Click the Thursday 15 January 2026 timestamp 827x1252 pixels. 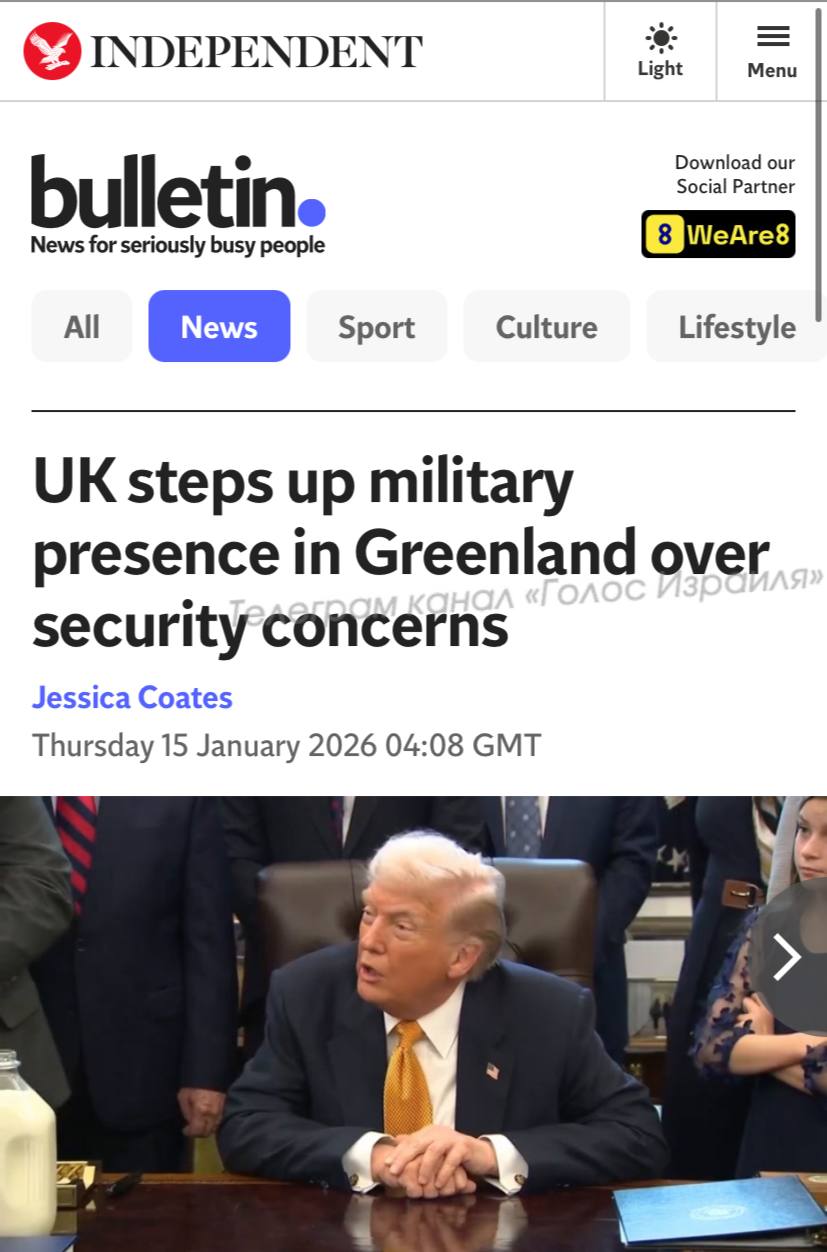coord(287,746)
